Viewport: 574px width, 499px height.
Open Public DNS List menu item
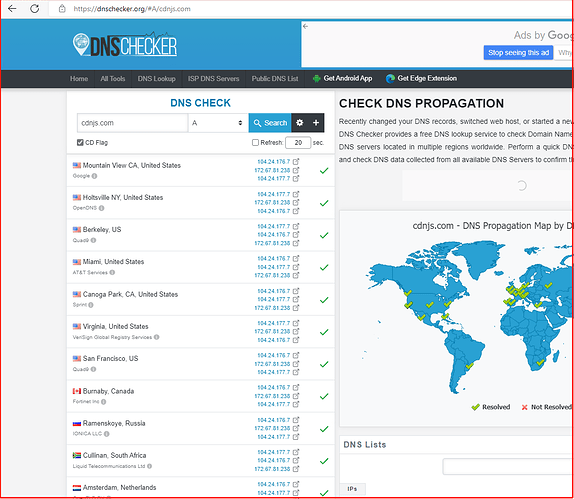pyautogui.click(x=275, y=79)
